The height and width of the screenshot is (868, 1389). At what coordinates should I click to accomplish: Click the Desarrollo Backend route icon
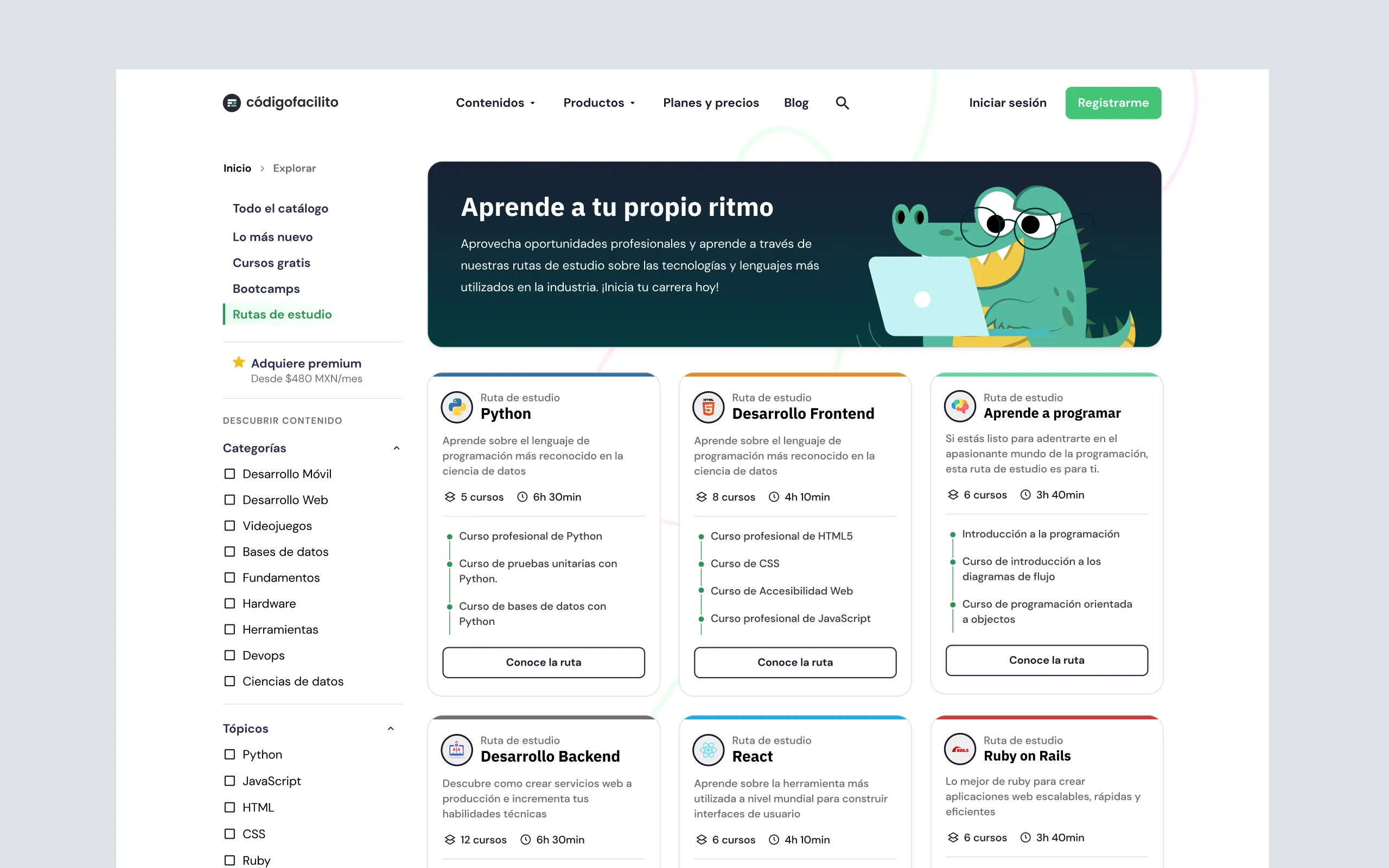point(456,749)
